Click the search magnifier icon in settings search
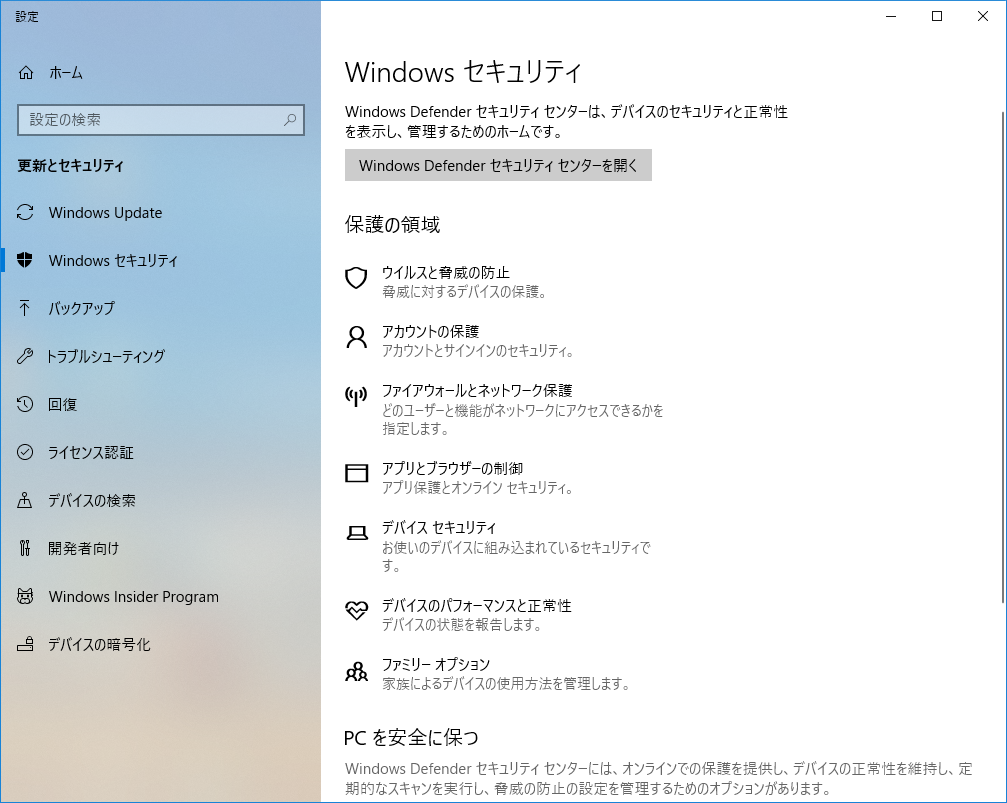 tap(290, 119)
